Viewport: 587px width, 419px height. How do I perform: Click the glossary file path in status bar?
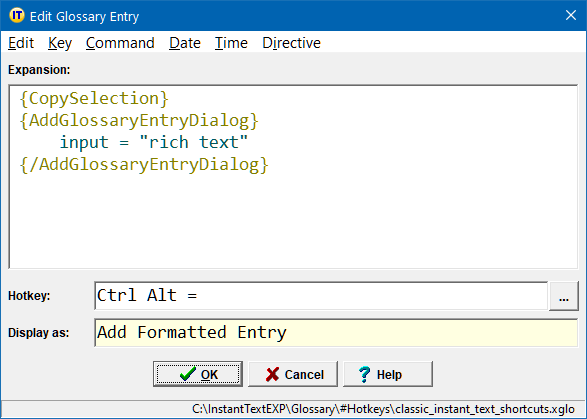pyautogui.click(x=383, y=409)
